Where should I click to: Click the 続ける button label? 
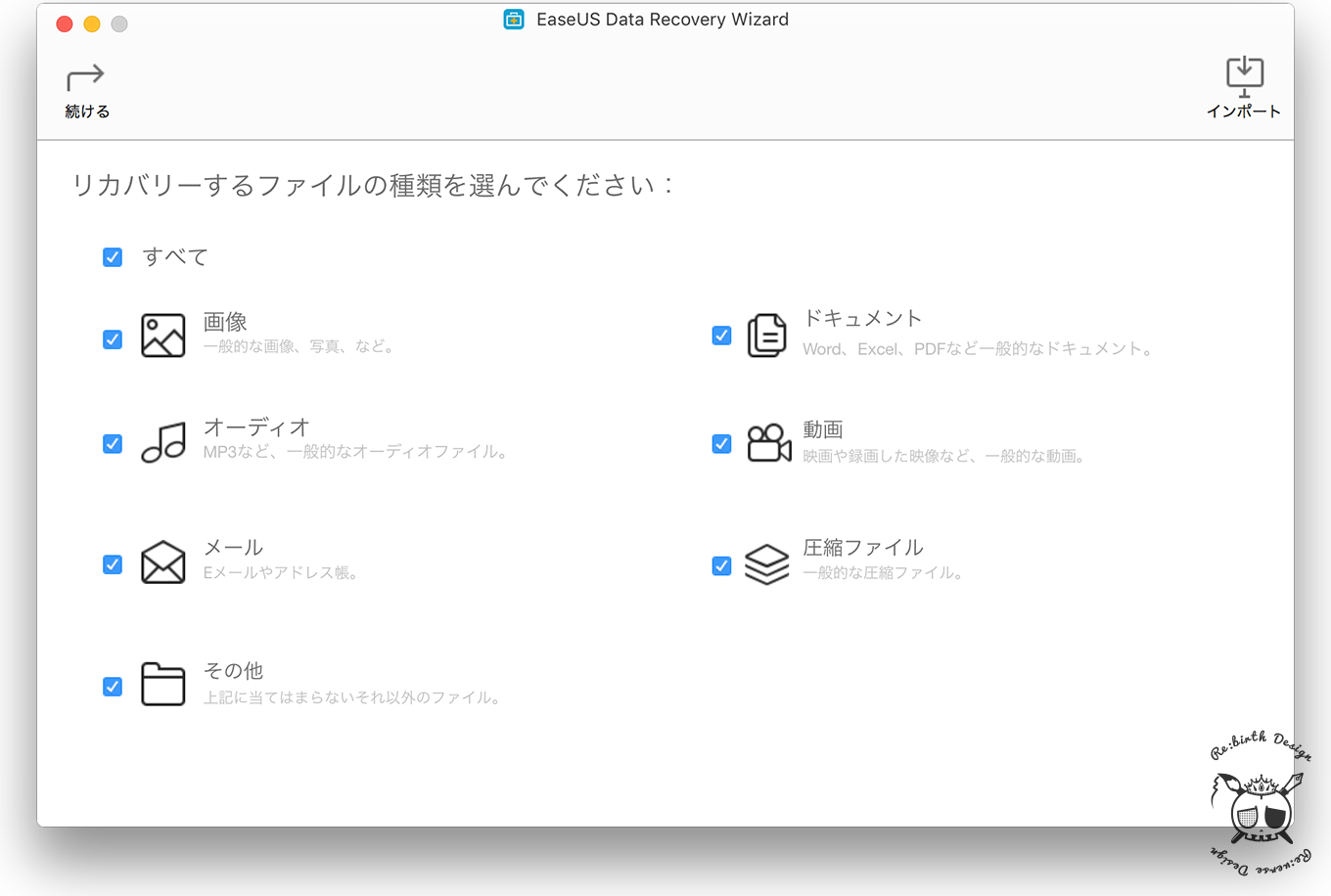coord(87,112)
